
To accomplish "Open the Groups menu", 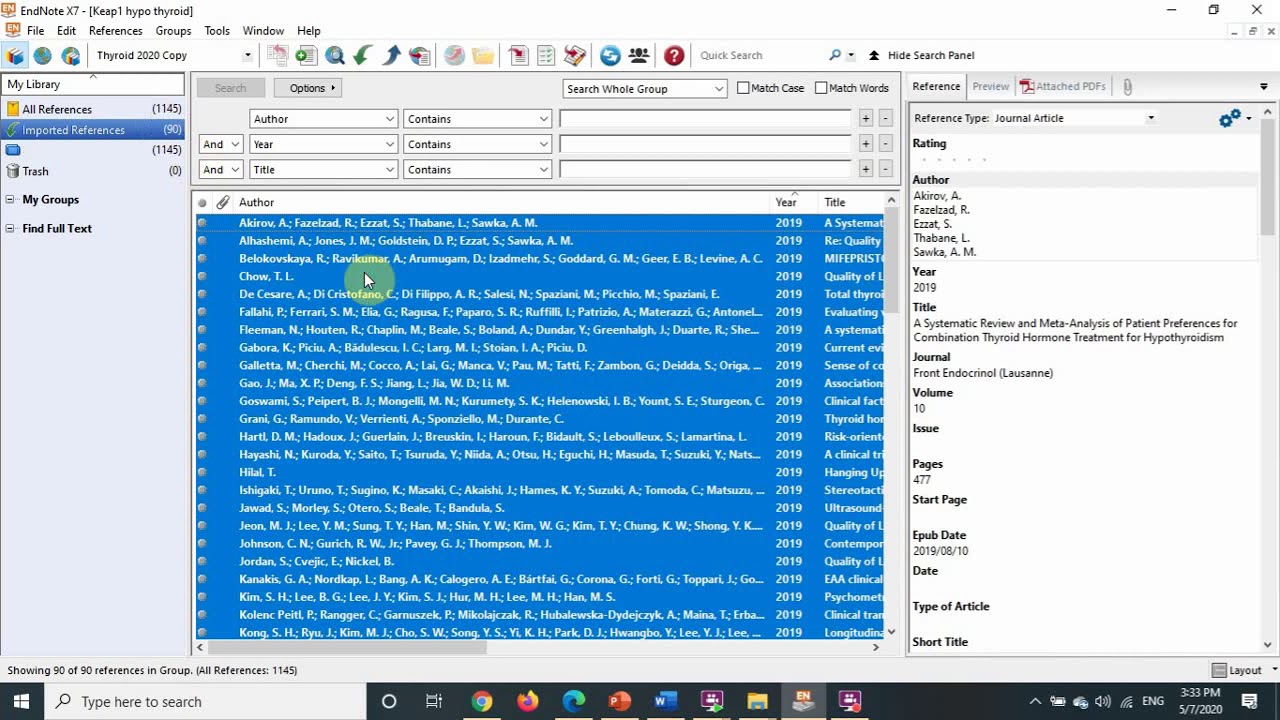I will point(173,31).
